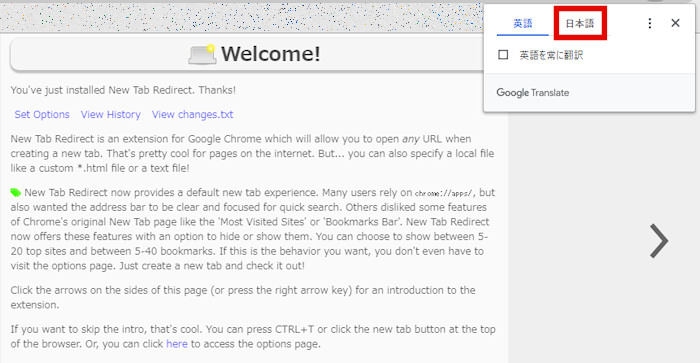Click the laptop icon beside Welcome
The image size is (700, 363).
click(202, 54)
